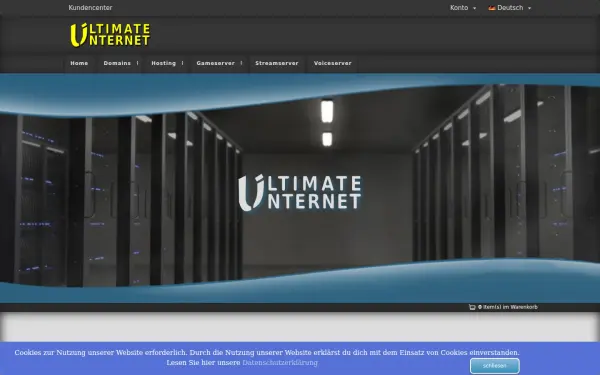This screenshot has height=375, width=600.
Task: Go to the Home menu item
Action: [79, 64]
